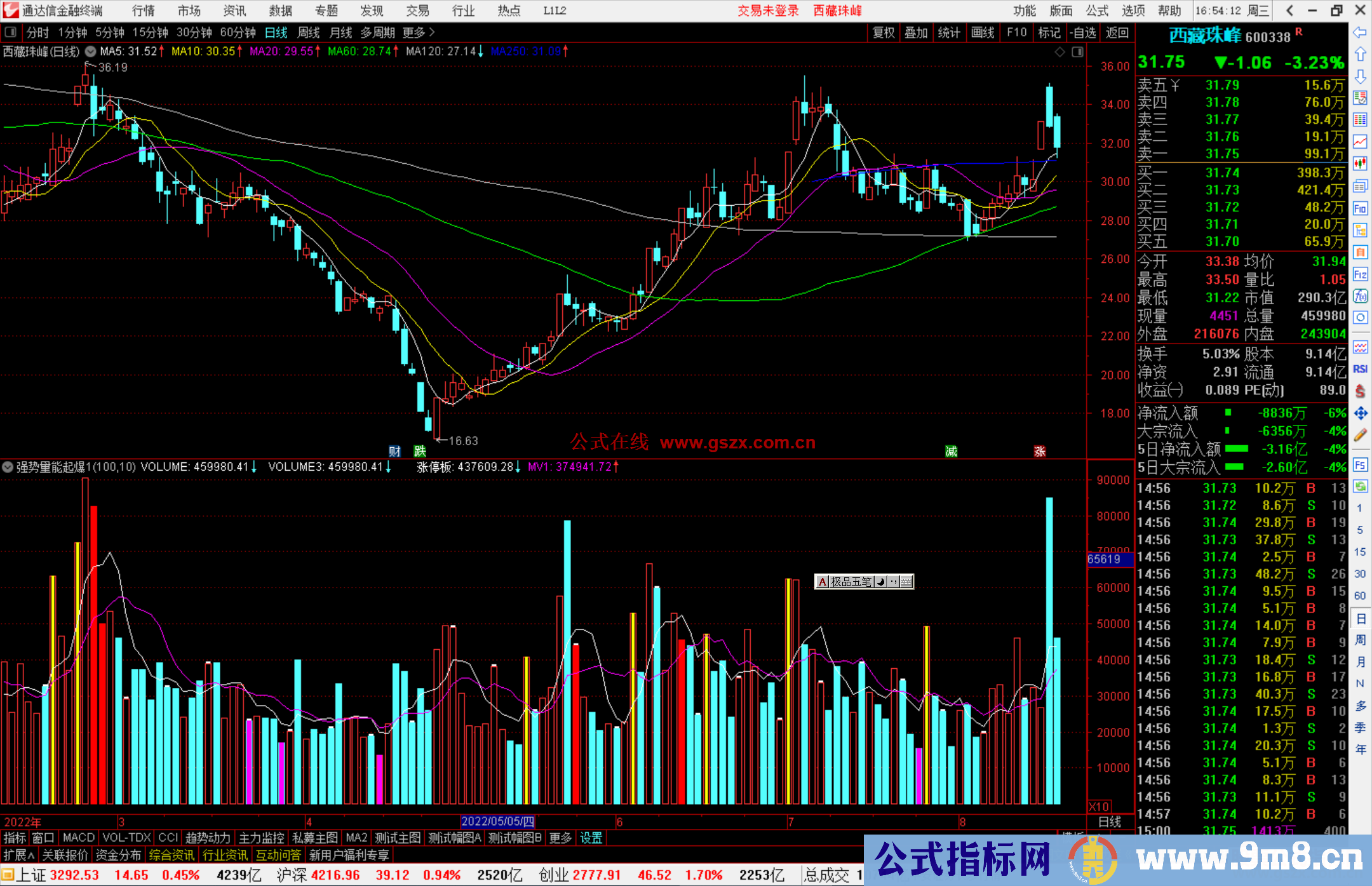Viewport: 1372px width, 886px height.
Task: Click 交易未登录 login link
Action: (x=768, y=10)
